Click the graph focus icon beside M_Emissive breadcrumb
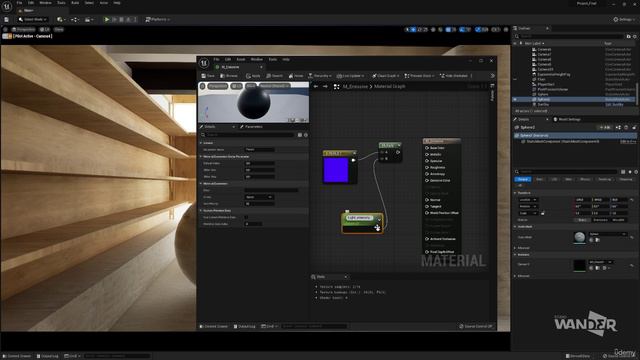Screen dimensions: 640x360 point(336,87)
